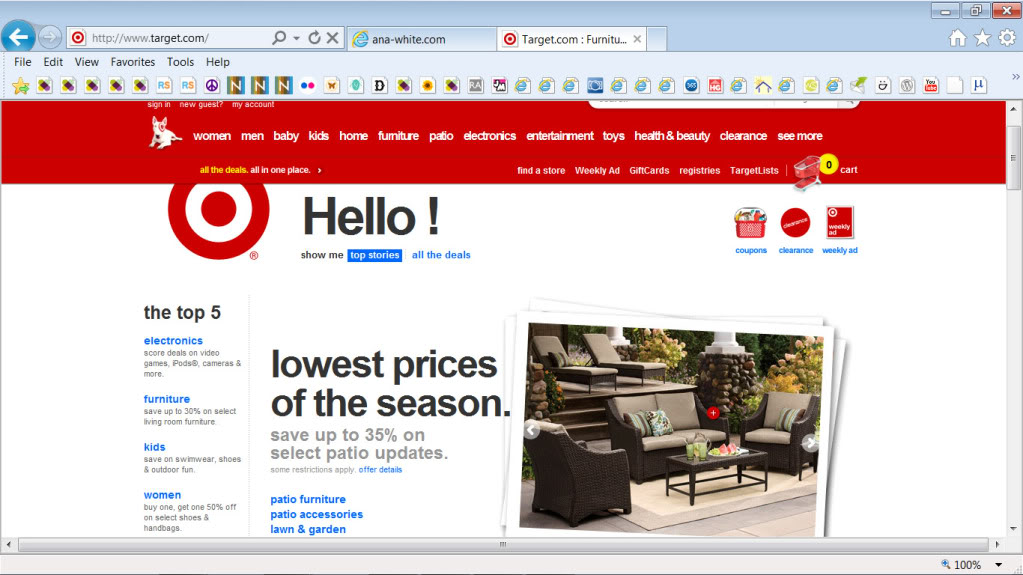
Task: Open the red clearance circle icon
Action: pos(795,223)
